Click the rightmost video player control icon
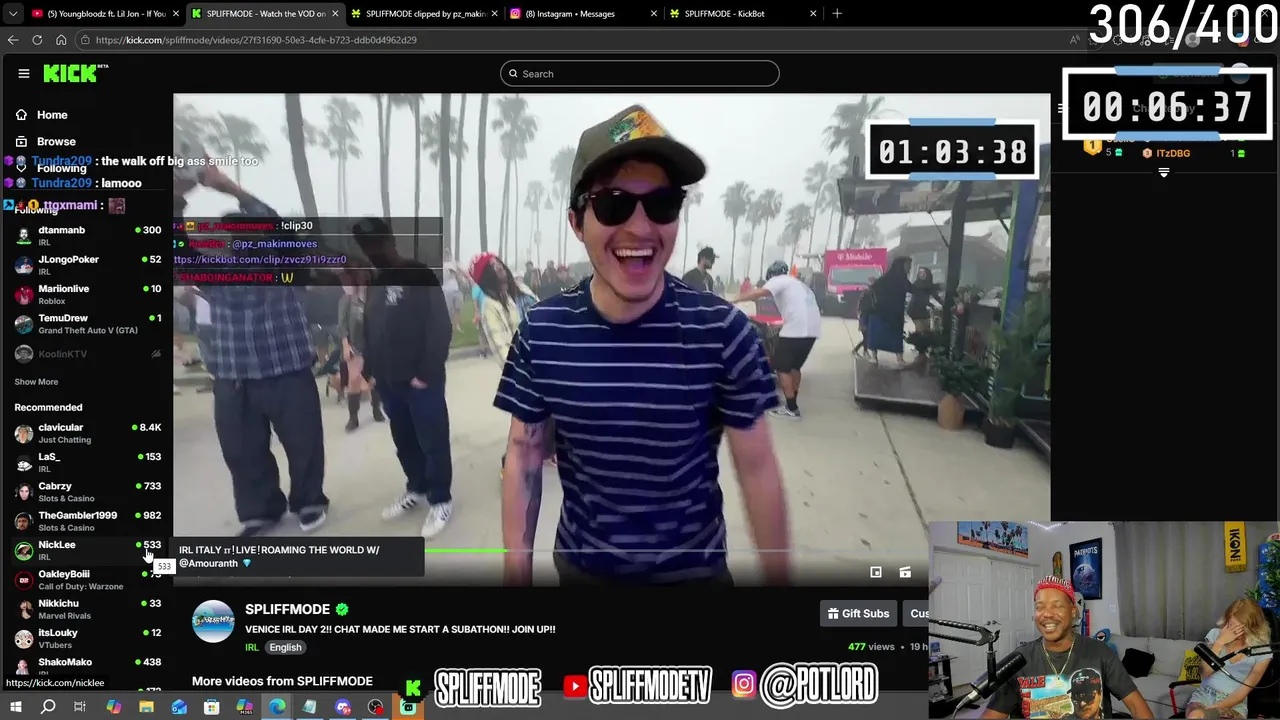Viewport: 1280px width, 720px height. pos(905,572)
